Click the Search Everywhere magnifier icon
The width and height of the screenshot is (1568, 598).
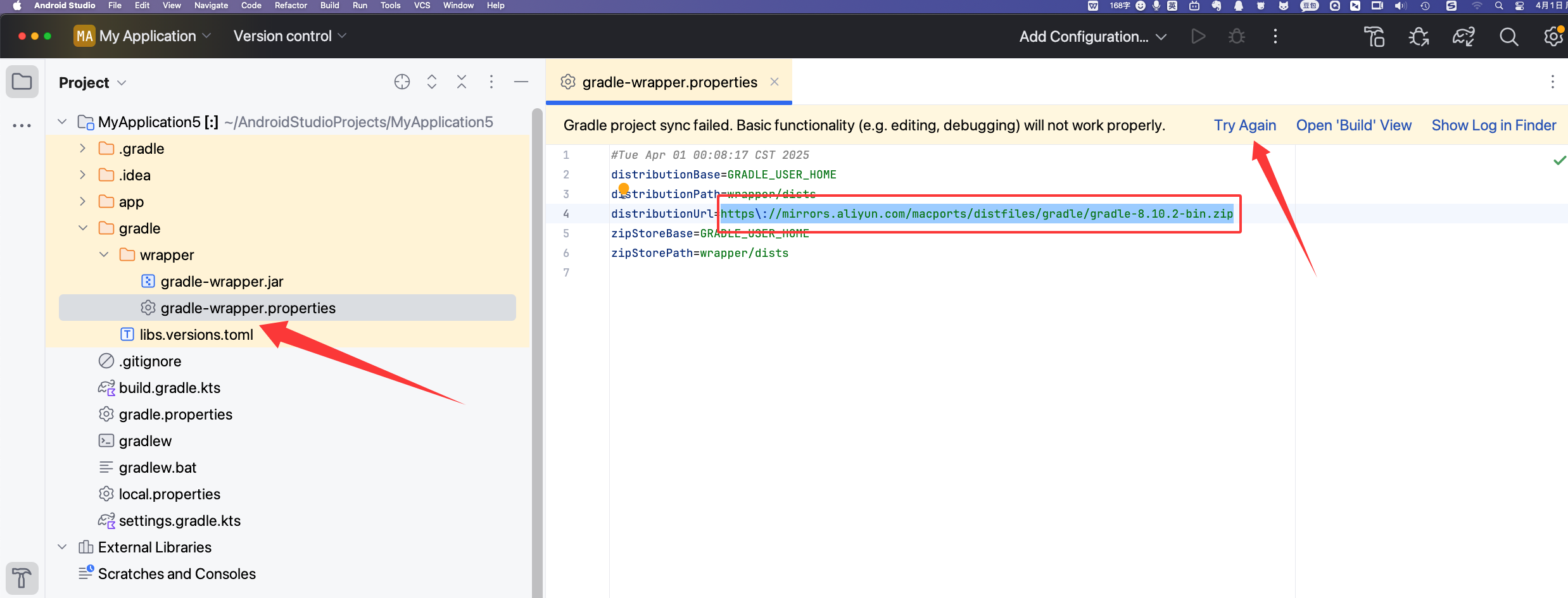tap(1508, 37)
